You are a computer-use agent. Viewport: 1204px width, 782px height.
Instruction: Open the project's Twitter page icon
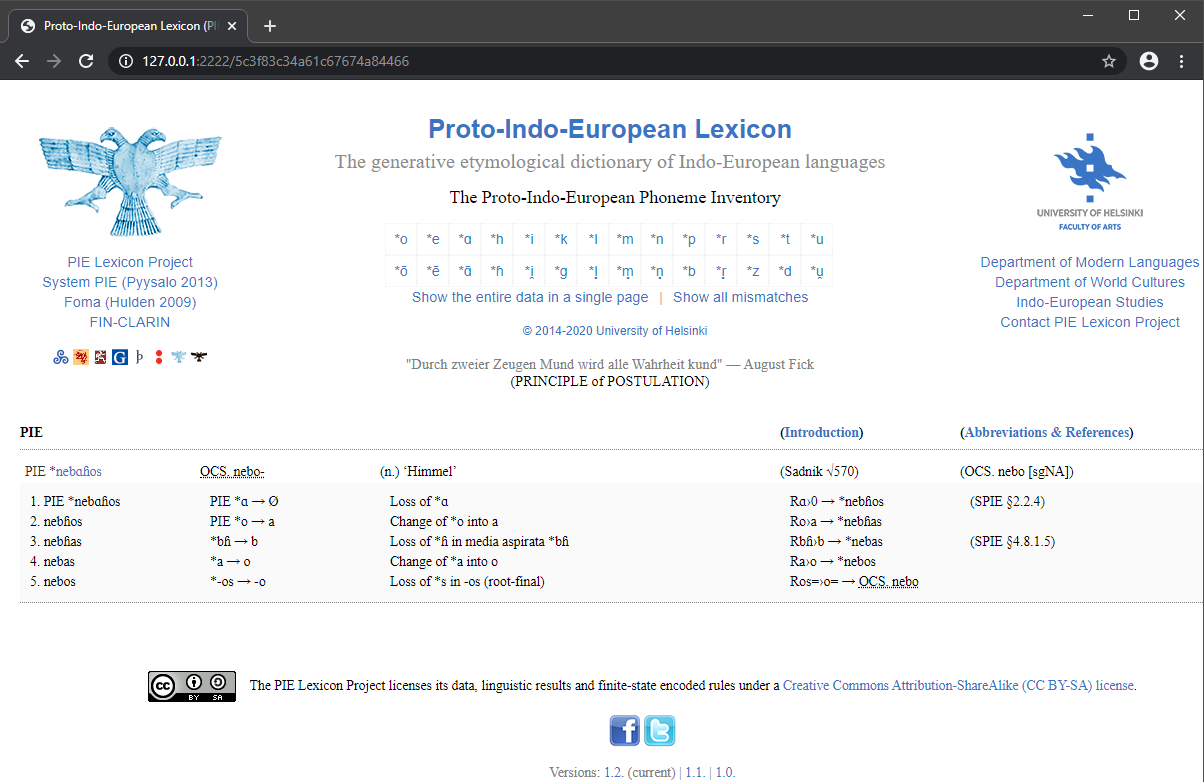(659, 730)
